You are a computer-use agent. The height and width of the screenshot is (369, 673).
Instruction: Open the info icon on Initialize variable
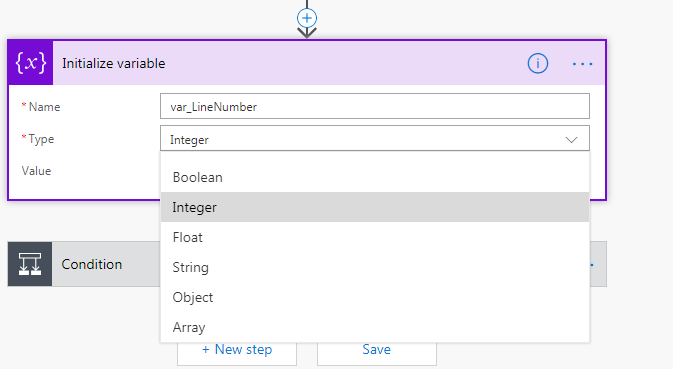[537, 64]
